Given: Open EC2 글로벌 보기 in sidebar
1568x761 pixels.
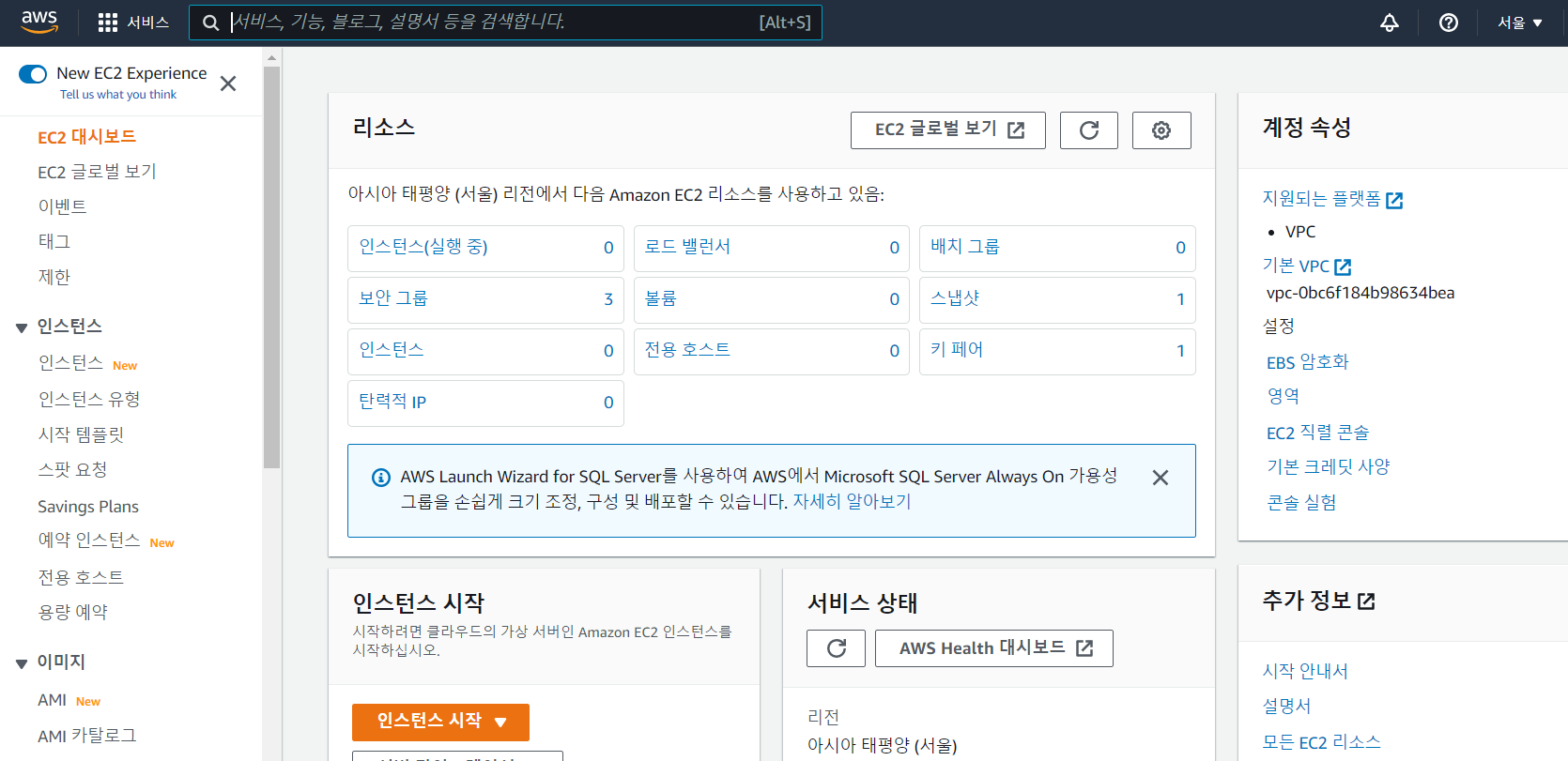Looking at the screenshot, I should tap(97, 172).
